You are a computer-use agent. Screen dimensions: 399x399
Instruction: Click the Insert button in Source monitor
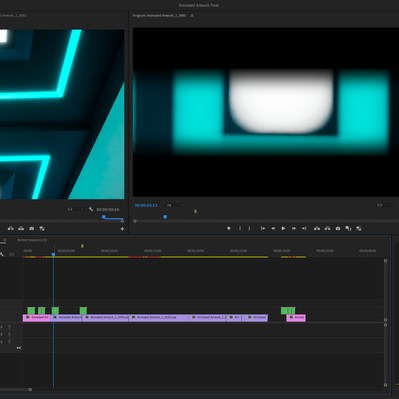tap(11, 228)
